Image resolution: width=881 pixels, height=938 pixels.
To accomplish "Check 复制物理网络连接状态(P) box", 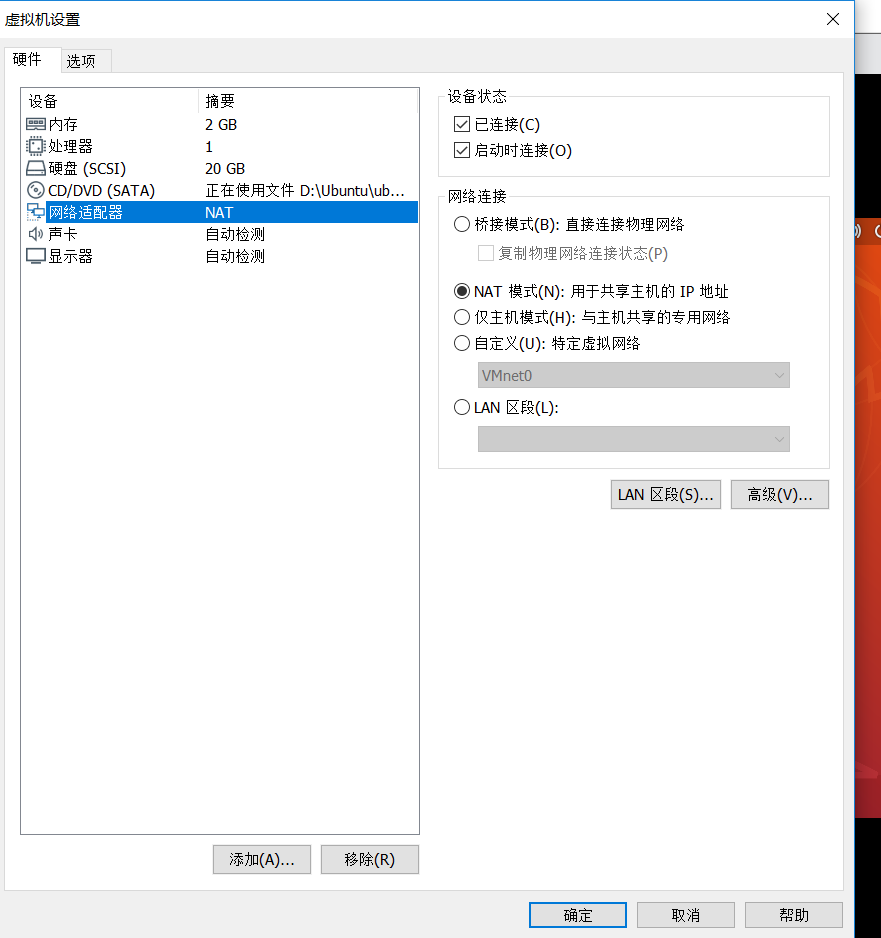I will click(x=486, y=253).
